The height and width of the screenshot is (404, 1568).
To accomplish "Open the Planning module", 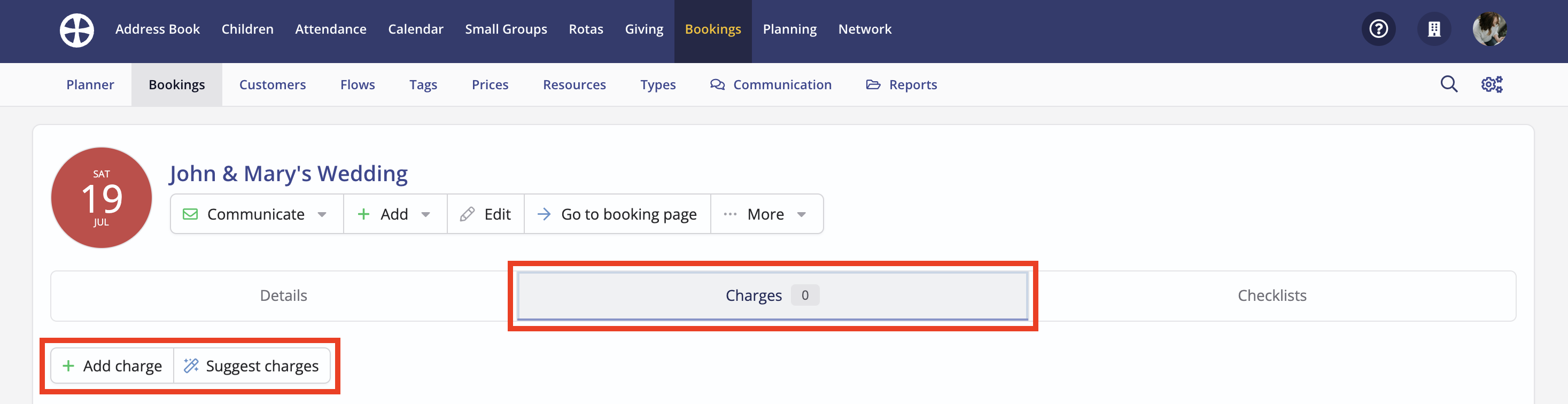I will point(789,29).
